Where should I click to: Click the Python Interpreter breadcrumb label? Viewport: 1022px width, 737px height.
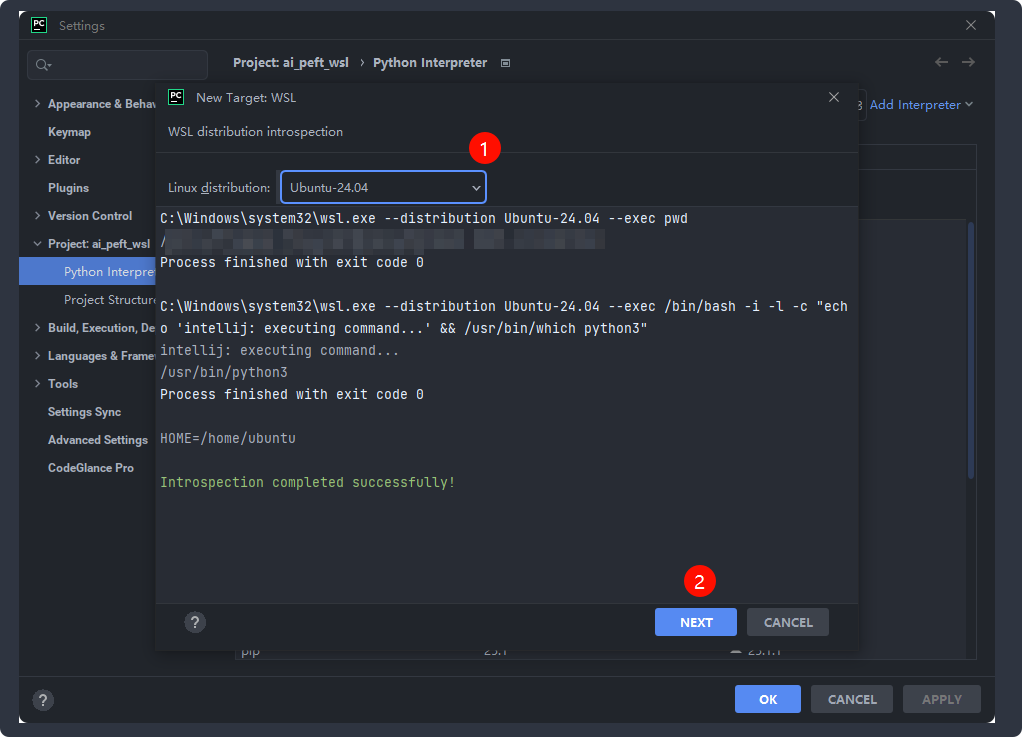[x=430, y=63]
